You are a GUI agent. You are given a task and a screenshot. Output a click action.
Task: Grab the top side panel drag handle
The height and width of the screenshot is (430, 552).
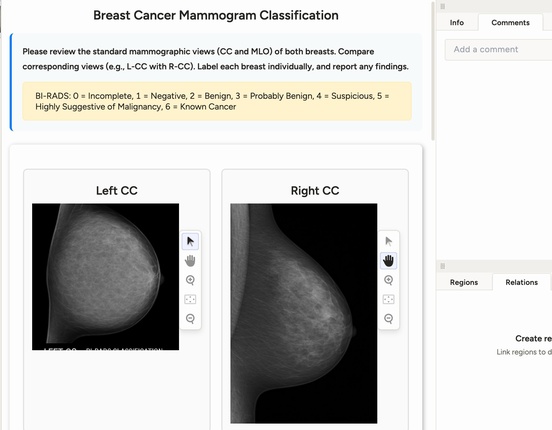coord(443,6)
